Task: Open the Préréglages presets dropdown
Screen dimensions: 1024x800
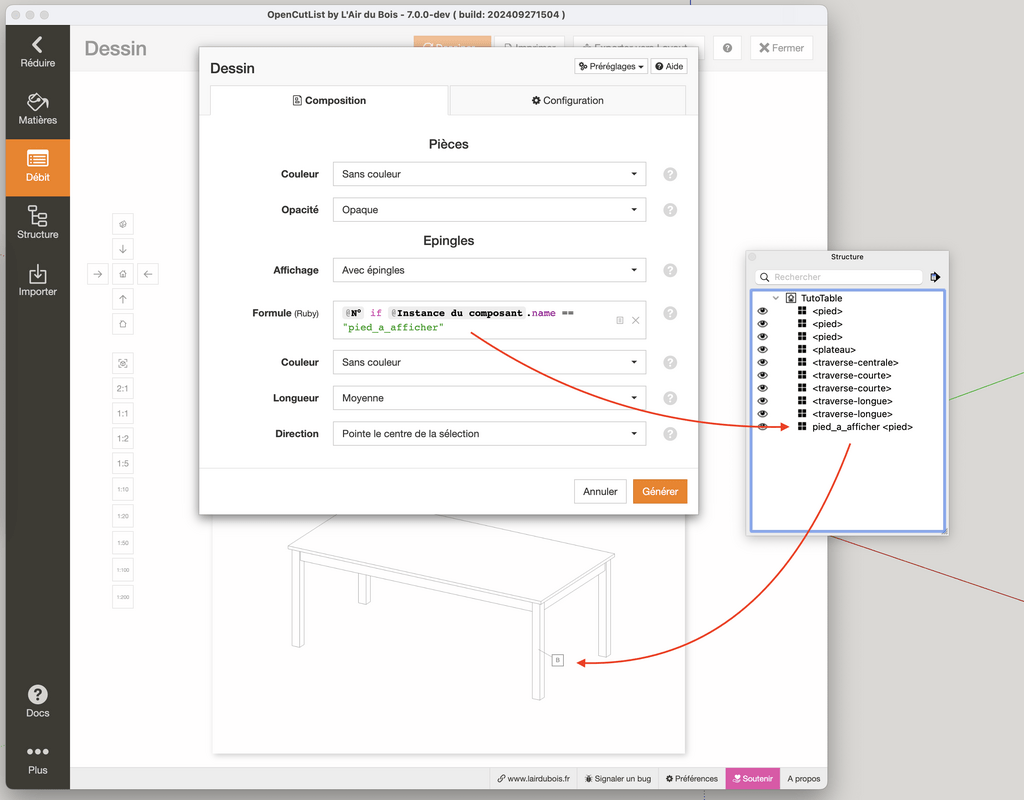Action: pos(611,66)
